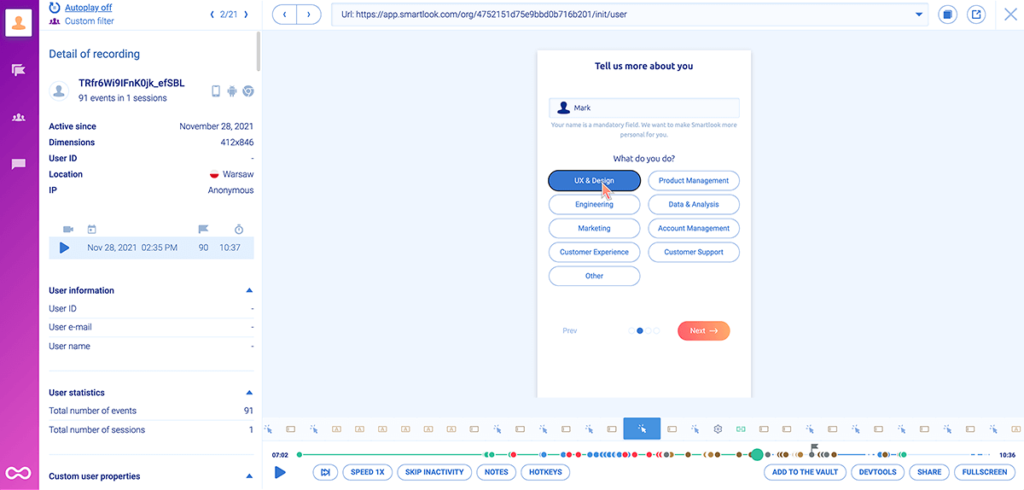This screenshot has height=490, width=1024.
Task: Click the events flag icon in sidebar
Action: [x=18, y=70]
